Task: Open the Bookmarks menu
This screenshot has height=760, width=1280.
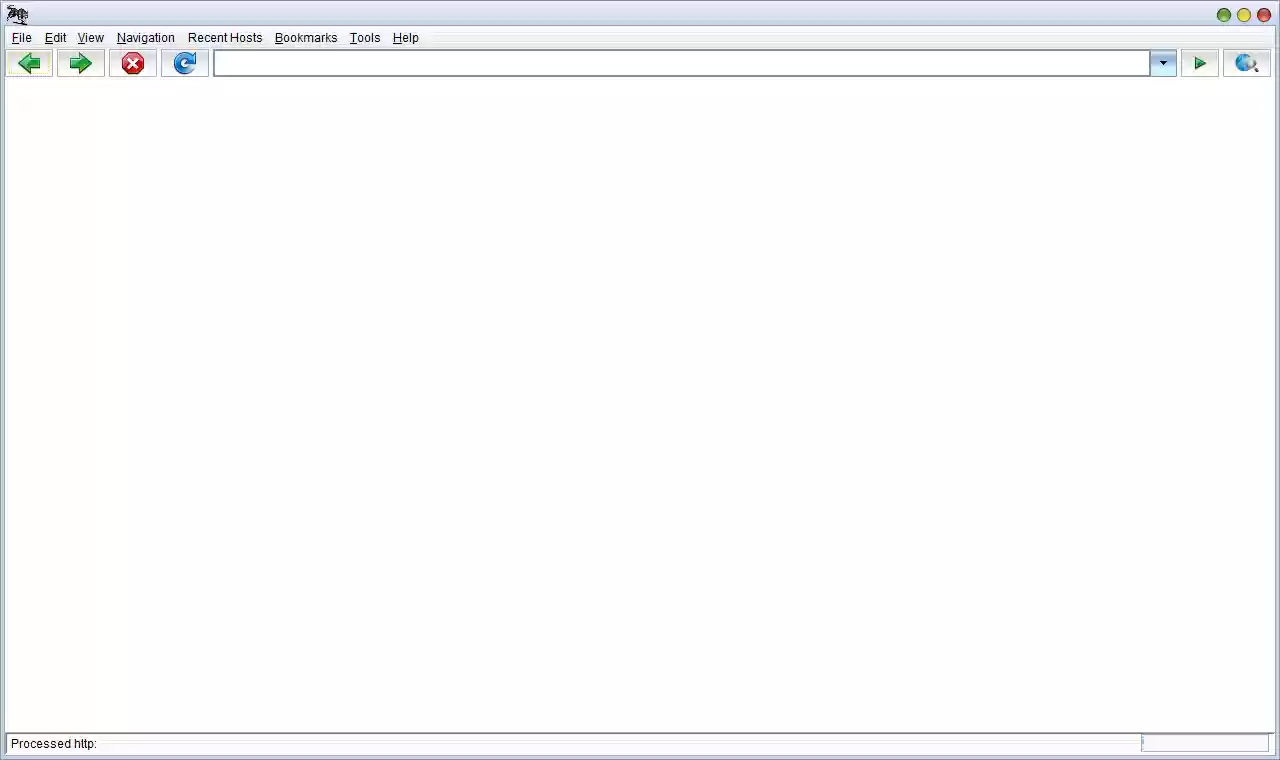Action: click(306, 37)
